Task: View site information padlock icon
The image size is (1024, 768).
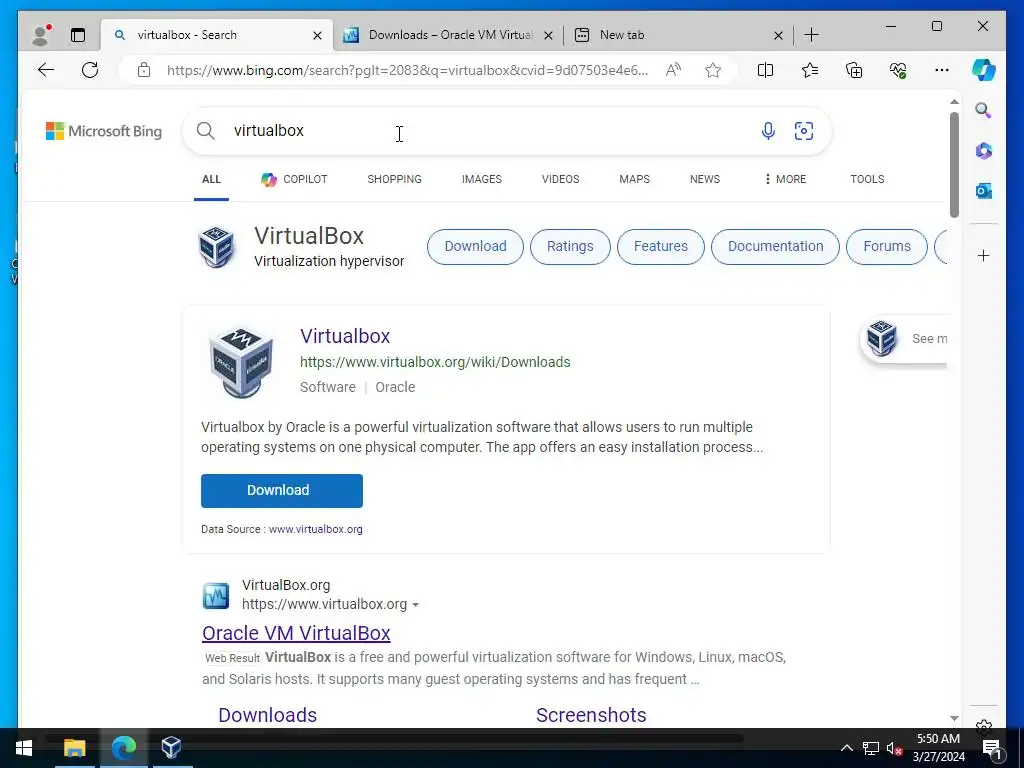Action: [144, 70]
